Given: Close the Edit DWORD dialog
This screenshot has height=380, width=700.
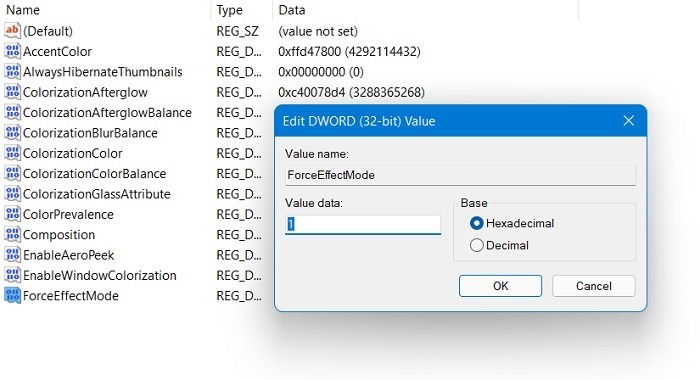Looking at the screenshot, I should (x=629, y=121).
